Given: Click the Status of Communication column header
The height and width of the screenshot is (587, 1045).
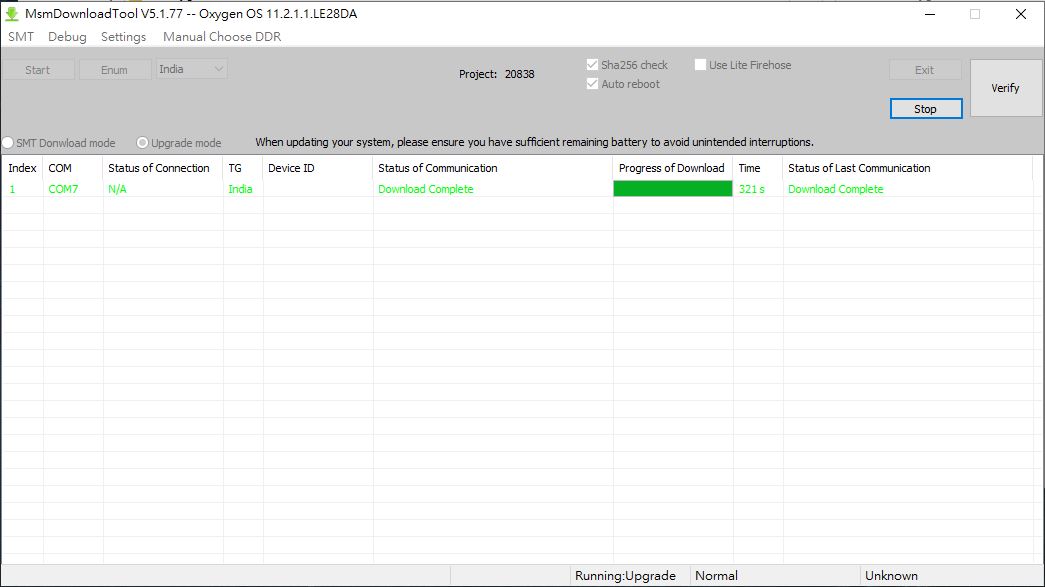Looking at the screenshot, I should click(x=493, y=168).
